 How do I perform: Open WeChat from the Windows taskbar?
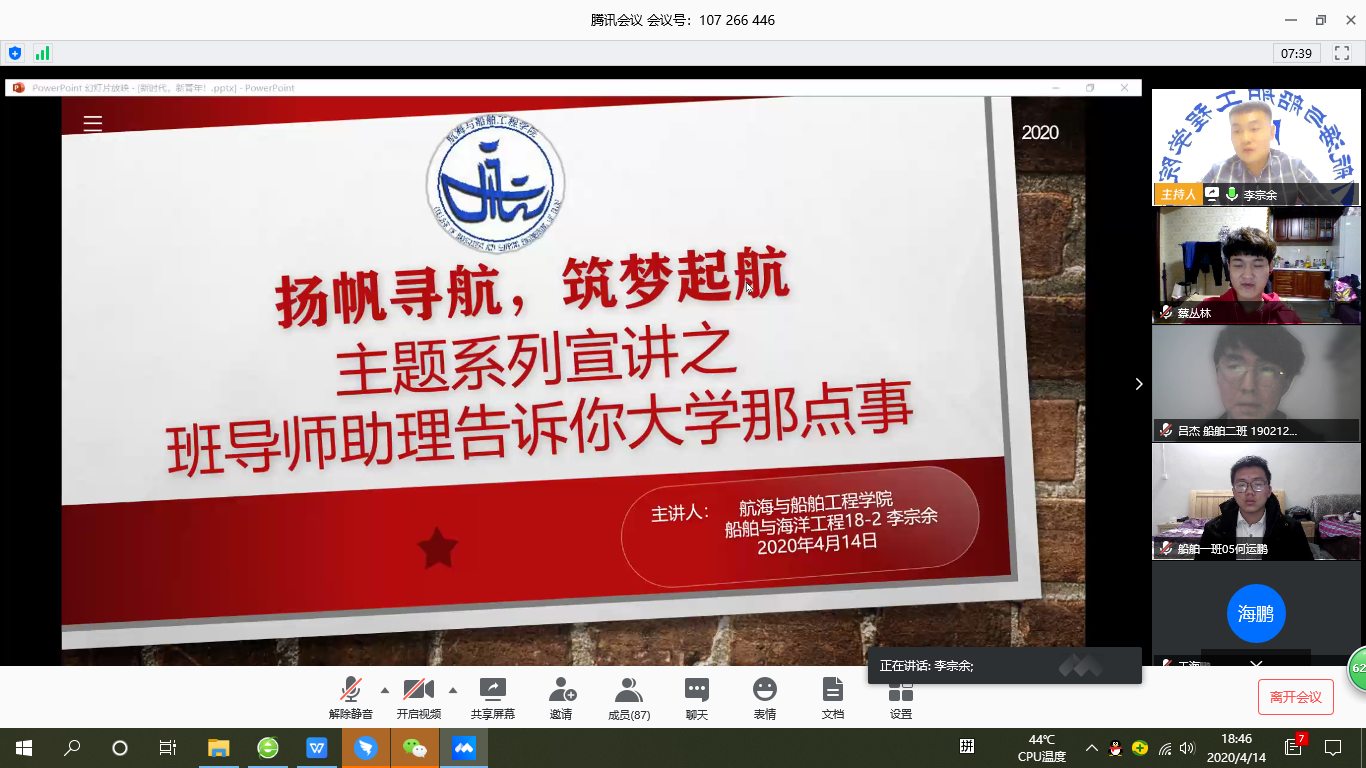tap(414, 747)
